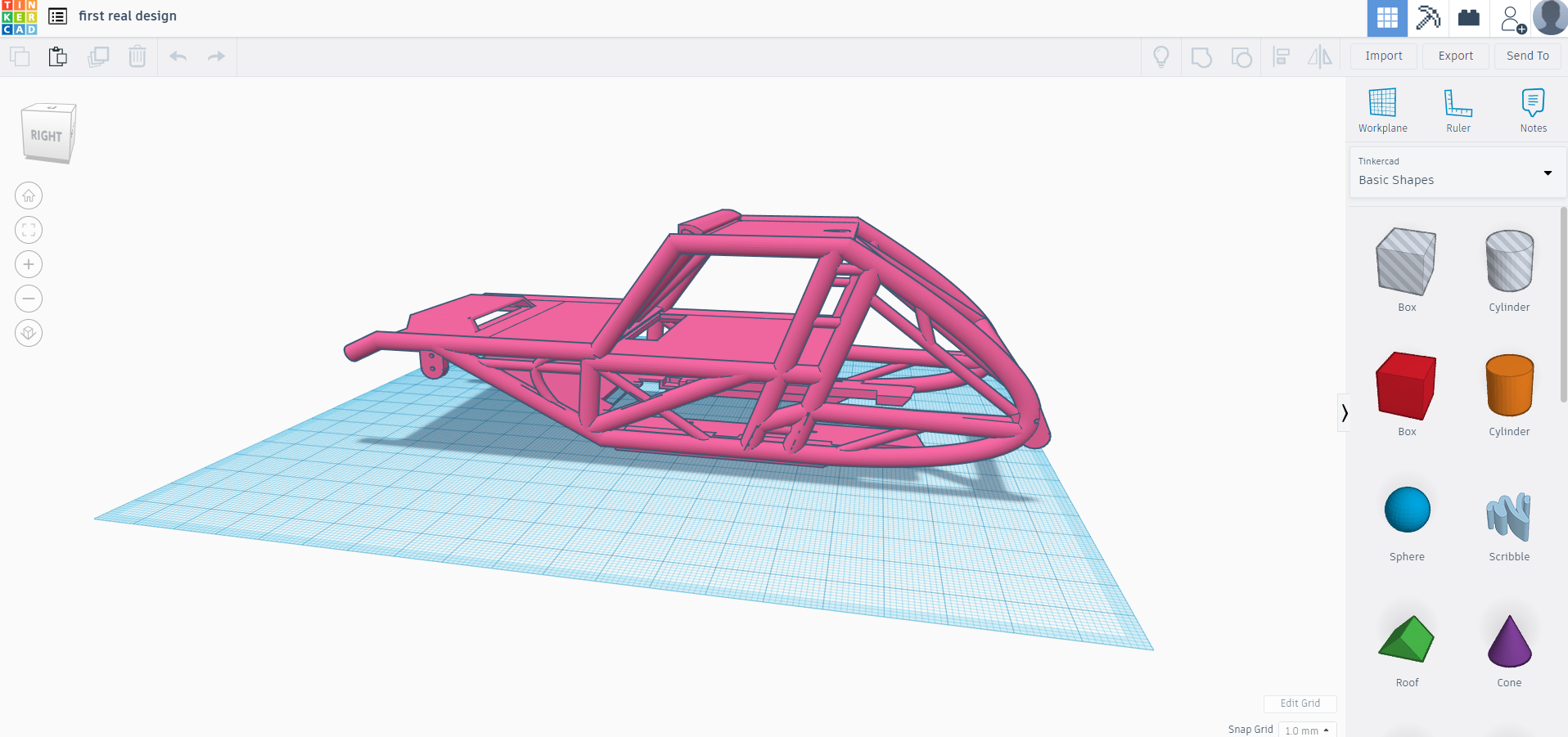Click the Home view button
The height and width of the screenshot is (737, 1568).
pos(29,195)
